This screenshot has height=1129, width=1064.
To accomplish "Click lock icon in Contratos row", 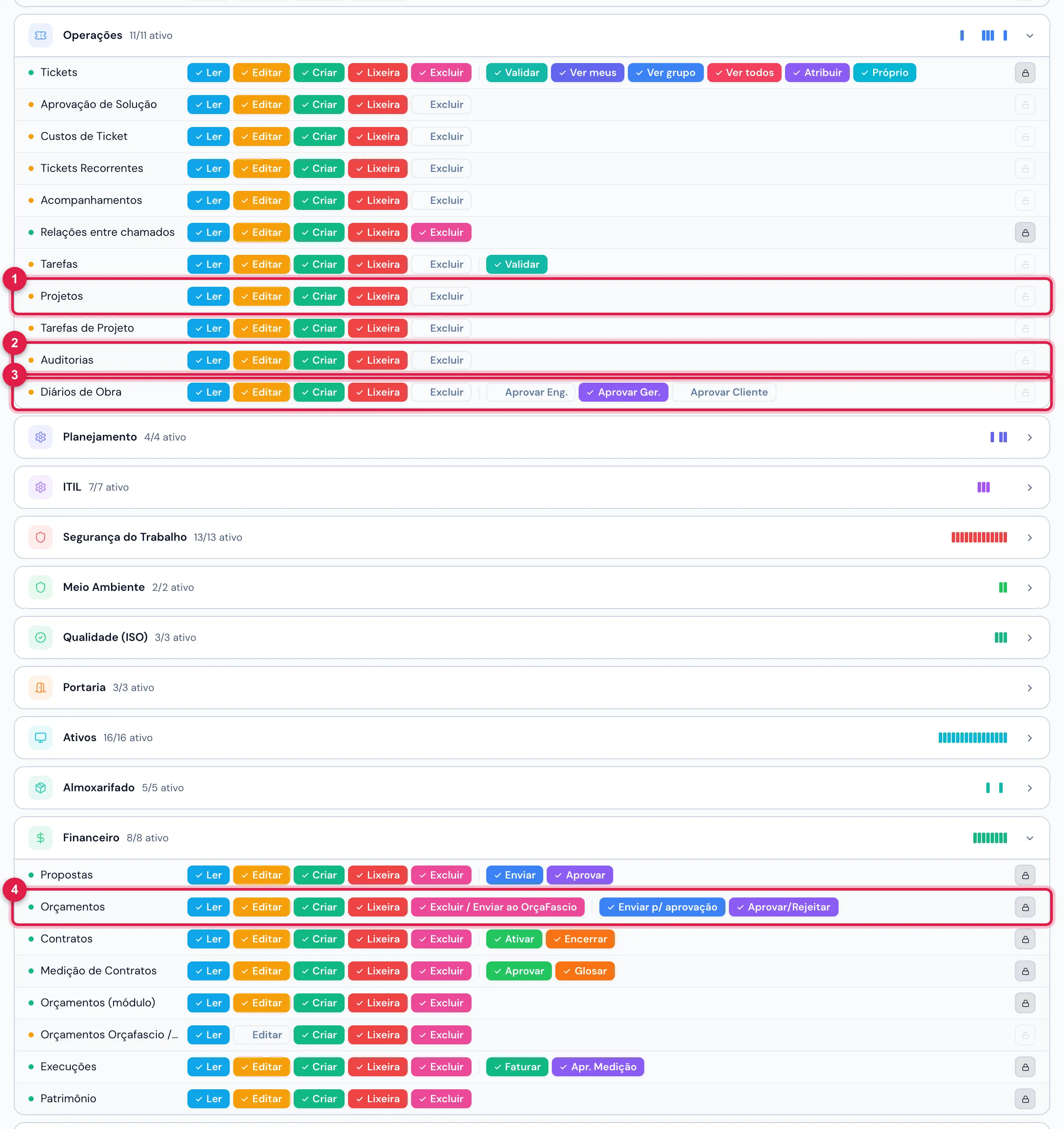I will (1025, 939).
